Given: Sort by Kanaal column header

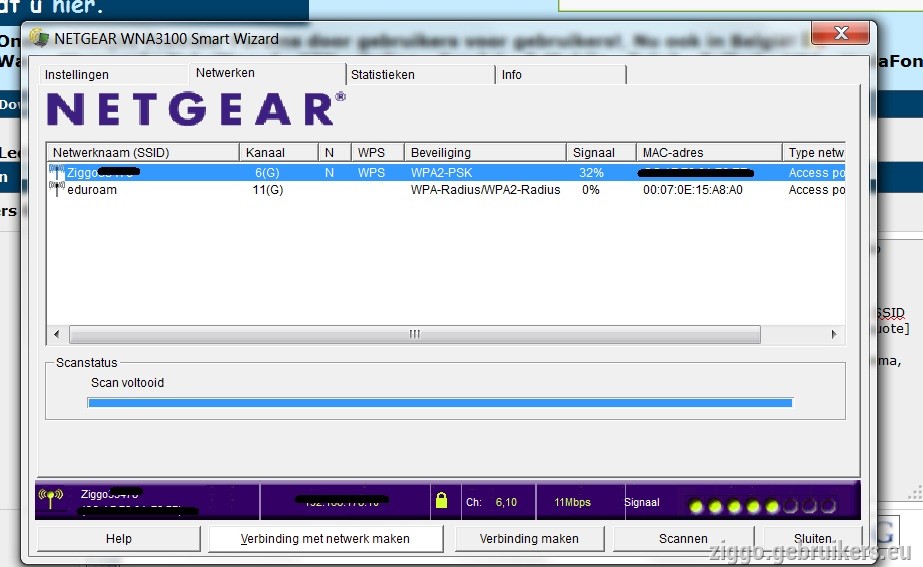Looking at the screenshot, I should pyautogui.click(x=279, y=152).
